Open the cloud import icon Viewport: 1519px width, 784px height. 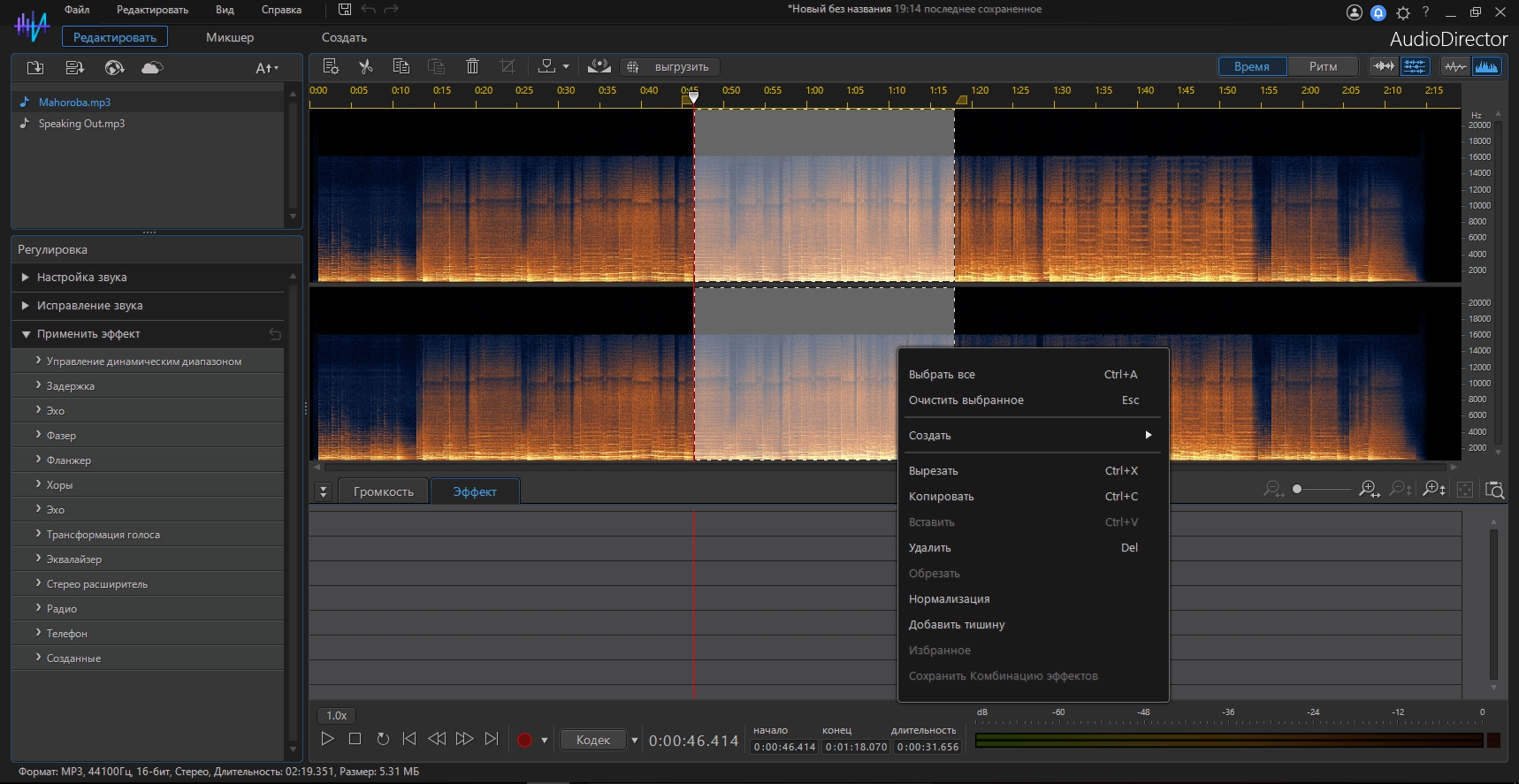click(152, 68)
